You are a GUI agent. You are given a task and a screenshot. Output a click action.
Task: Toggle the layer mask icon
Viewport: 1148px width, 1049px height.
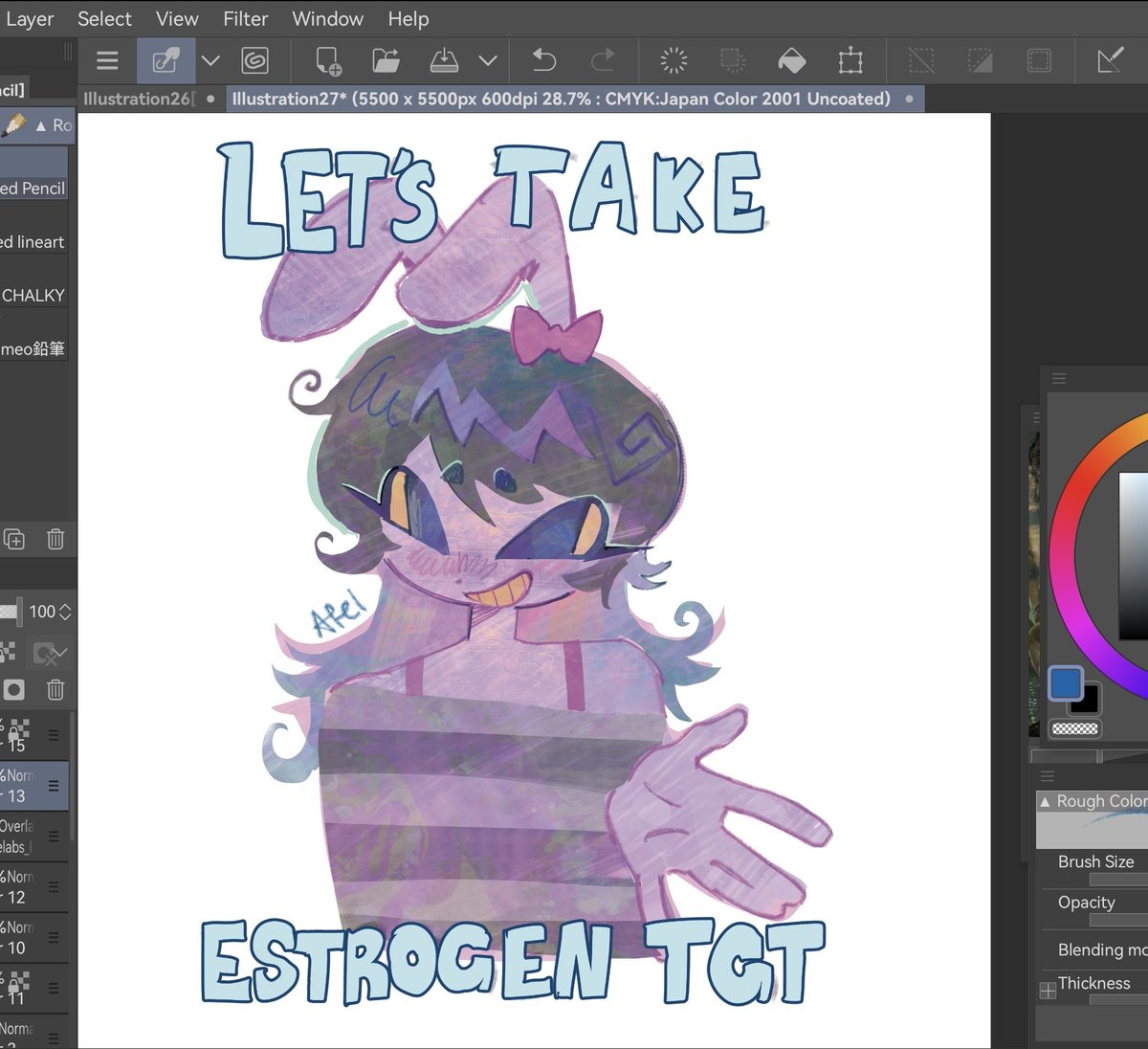tap(13, 689)
